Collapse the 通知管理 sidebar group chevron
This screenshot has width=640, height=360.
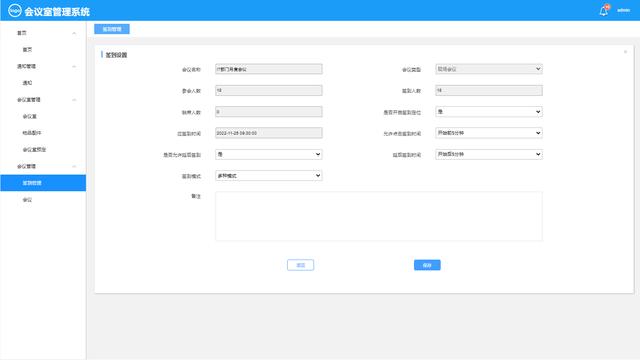click(x=74, y=67)
